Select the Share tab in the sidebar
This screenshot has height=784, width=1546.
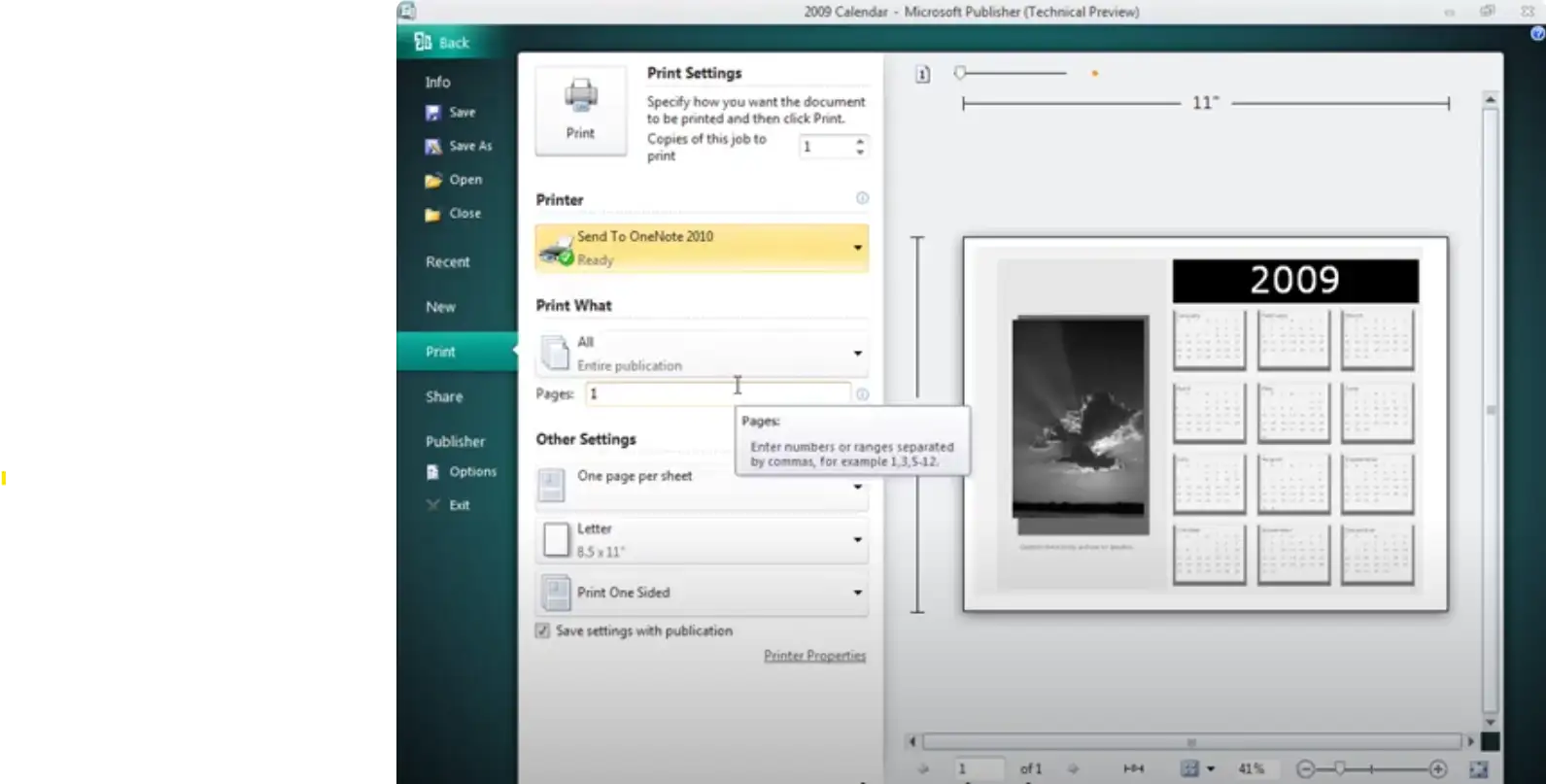pos(444,396)
